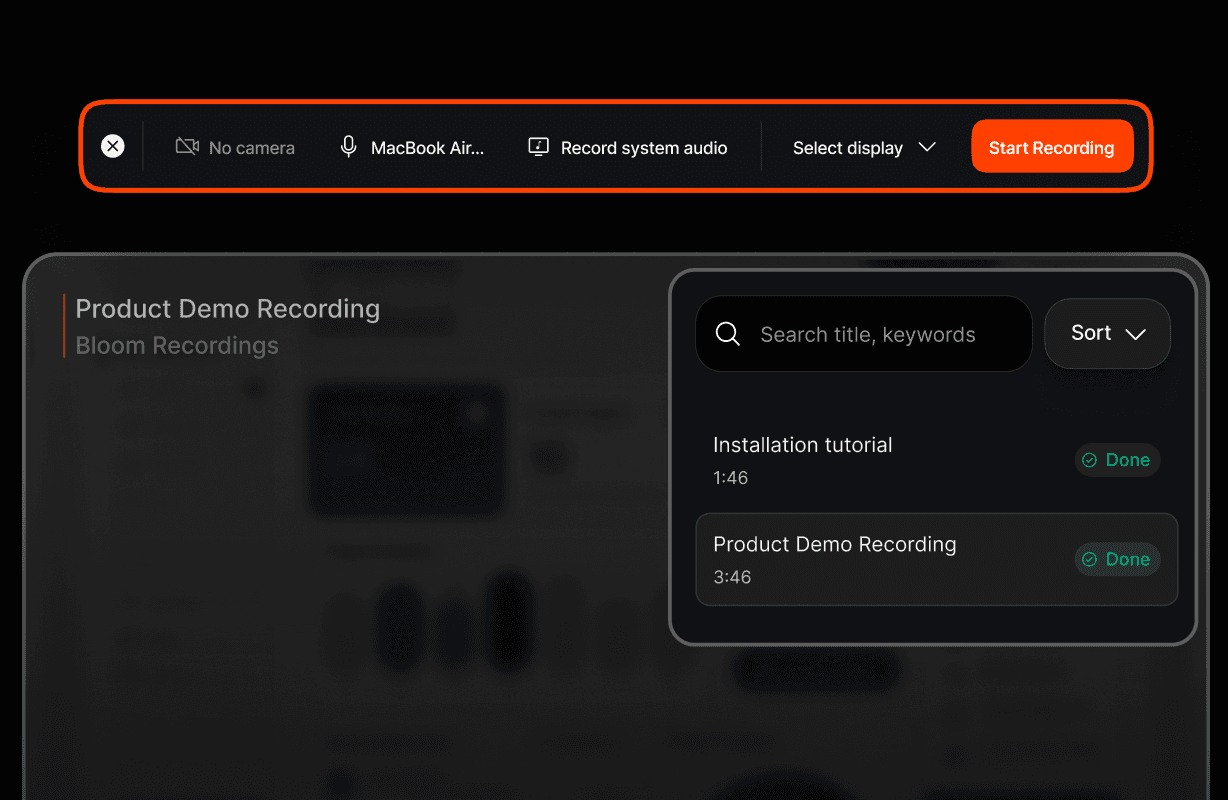Click the search magnifier icon
This screenshot has width=1228, height=800.
tap(728, 334)
